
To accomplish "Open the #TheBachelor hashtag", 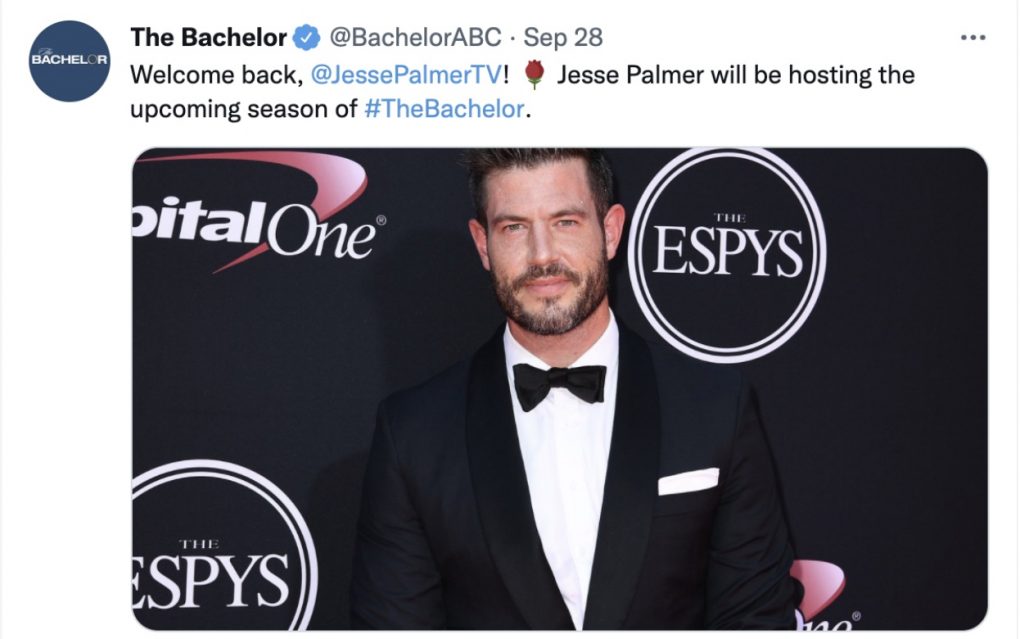I will pyautogui.click(x=445, y=109).
